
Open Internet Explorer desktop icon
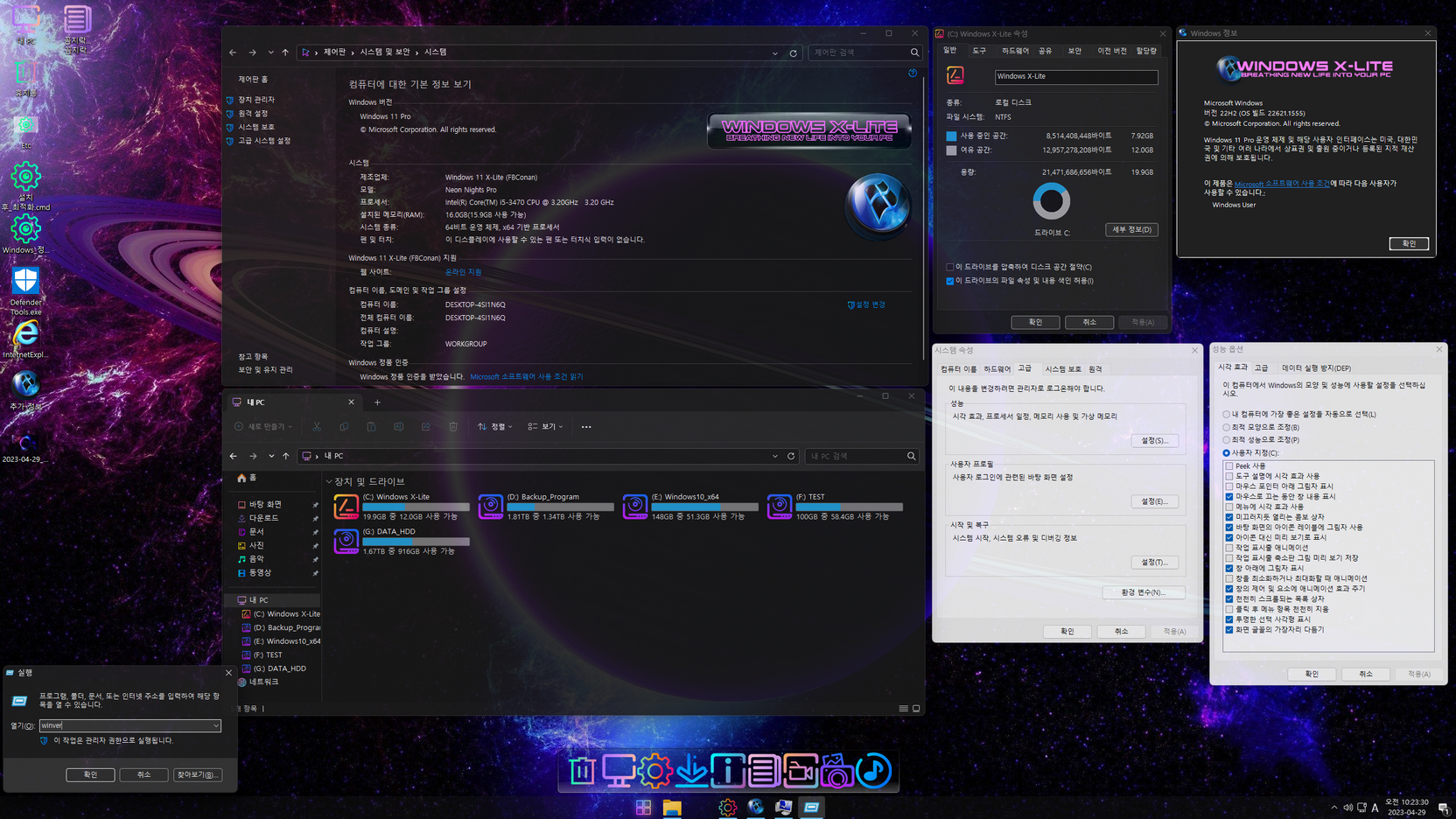(x=25, y=339)
